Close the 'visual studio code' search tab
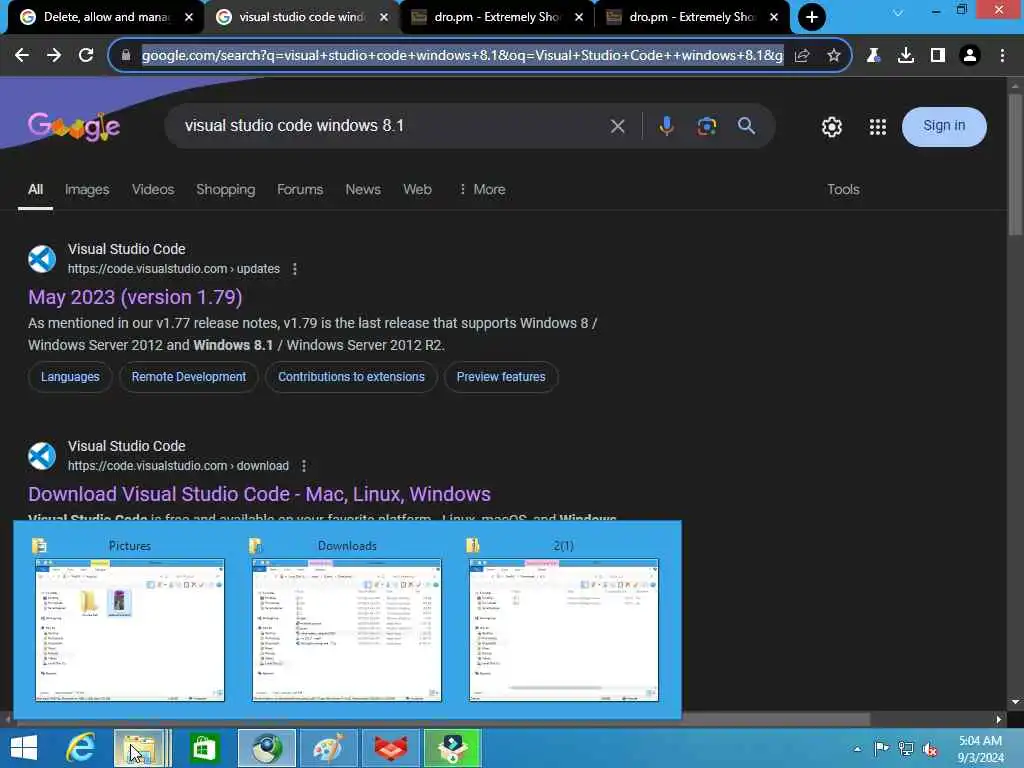 click(x=384, y=17)
